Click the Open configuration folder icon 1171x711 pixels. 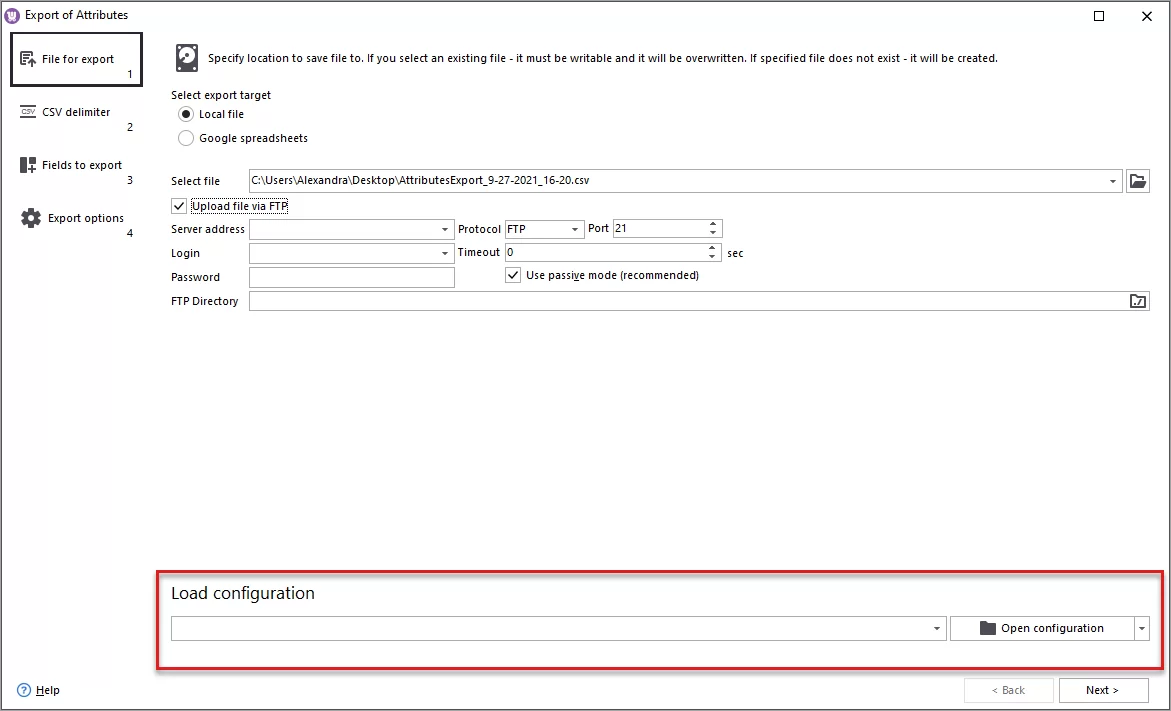pyautogui.click(x=986, y=628)
